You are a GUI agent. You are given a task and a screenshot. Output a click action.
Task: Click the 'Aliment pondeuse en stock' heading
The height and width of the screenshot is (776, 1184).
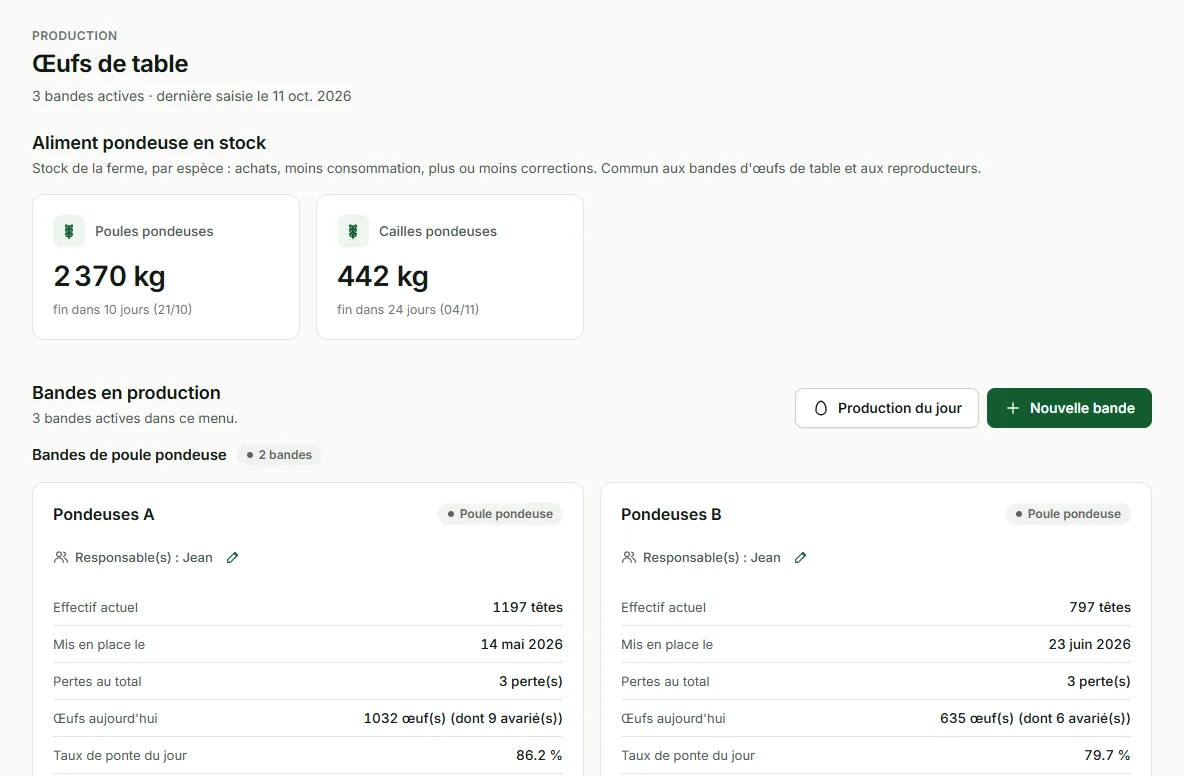(x=149, y=143)
